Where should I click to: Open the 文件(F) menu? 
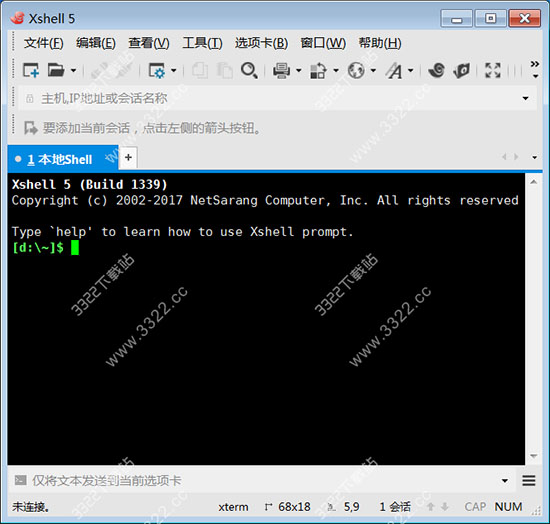click(x=43, y=43)
